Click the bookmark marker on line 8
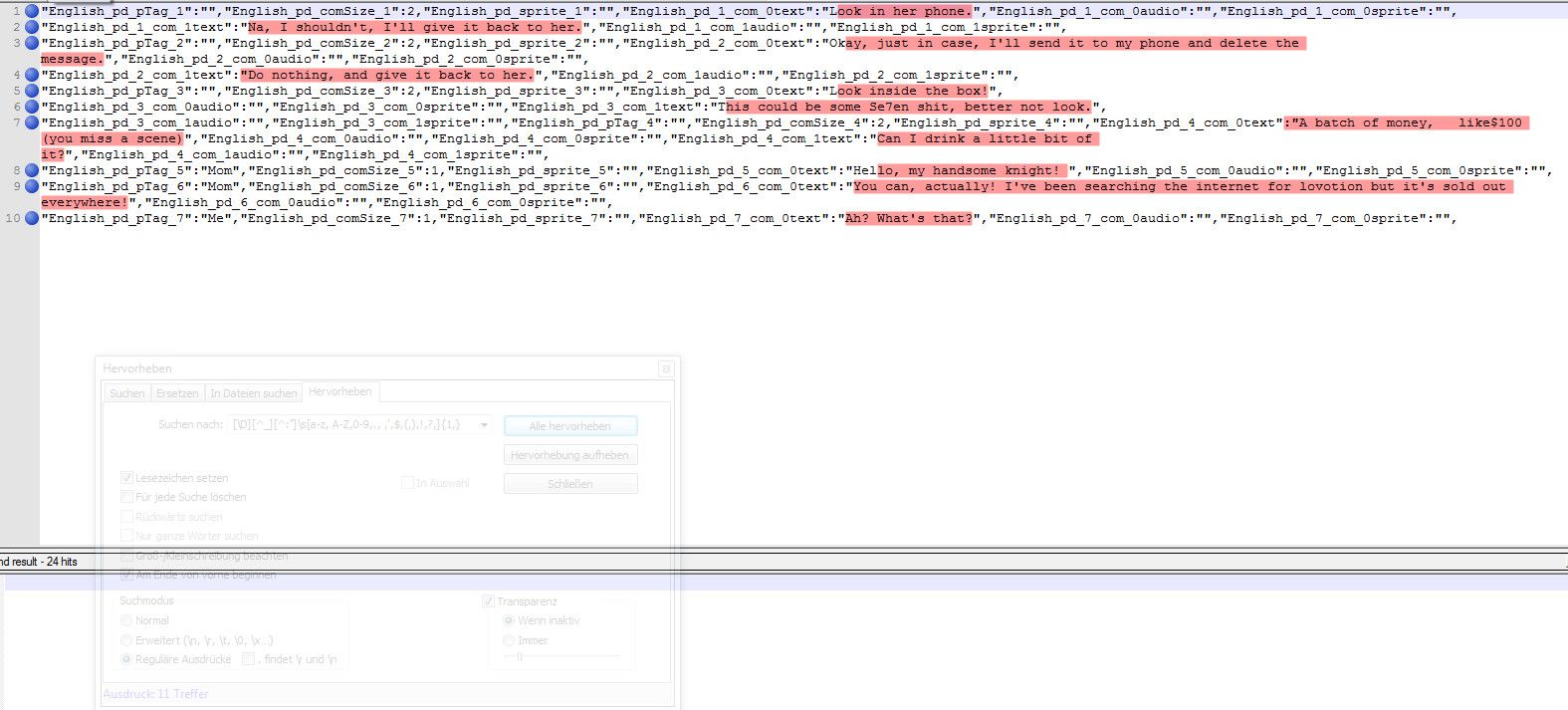 click(x=32, y=170)
